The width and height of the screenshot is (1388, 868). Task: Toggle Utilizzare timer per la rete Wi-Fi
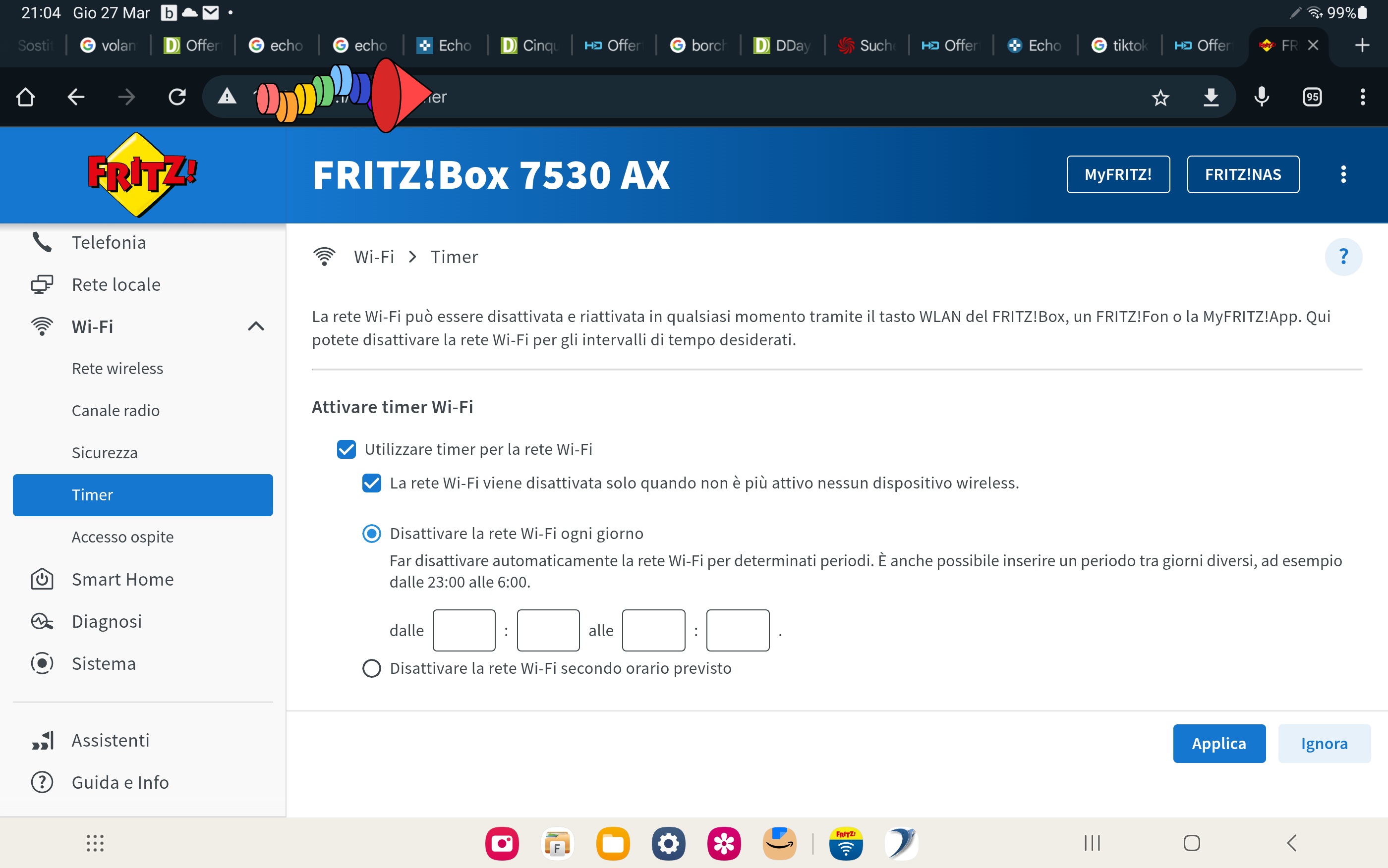tap(347, 449)
